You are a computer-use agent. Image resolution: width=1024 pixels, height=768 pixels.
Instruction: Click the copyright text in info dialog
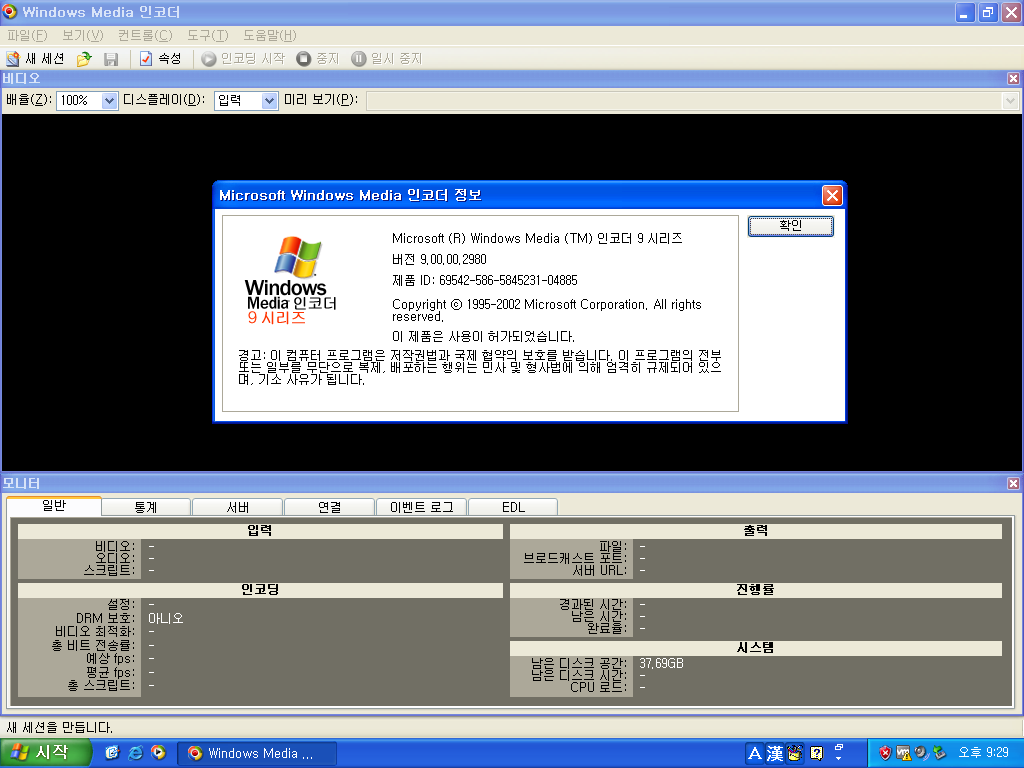[x=547, y=310]
